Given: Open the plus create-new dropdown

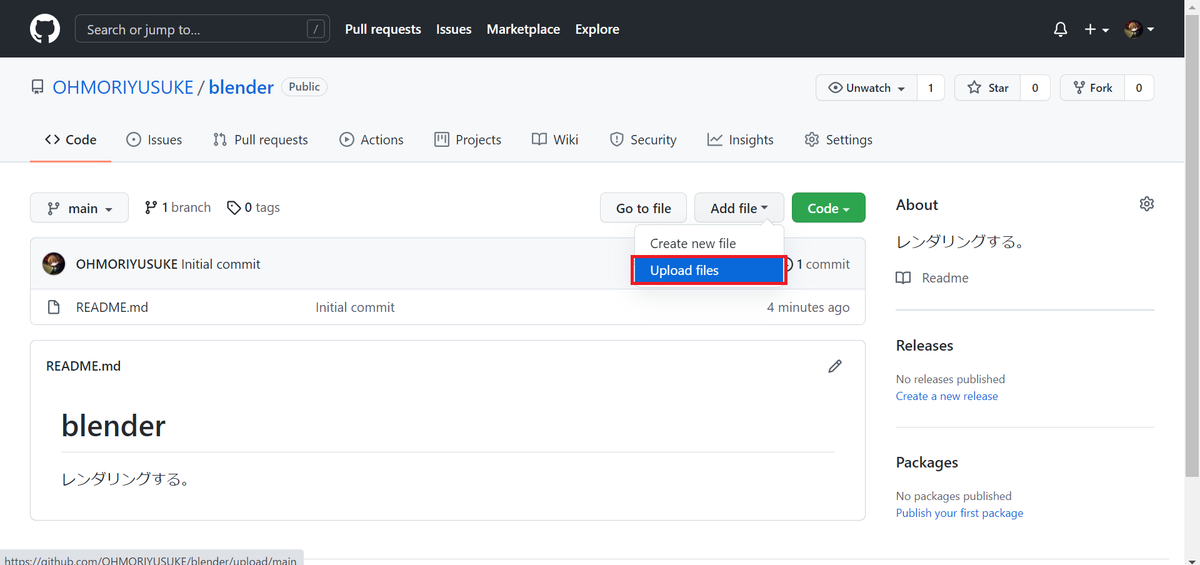Looking at the screenshot, I should pyautogui.click(x=1097, y=30).
